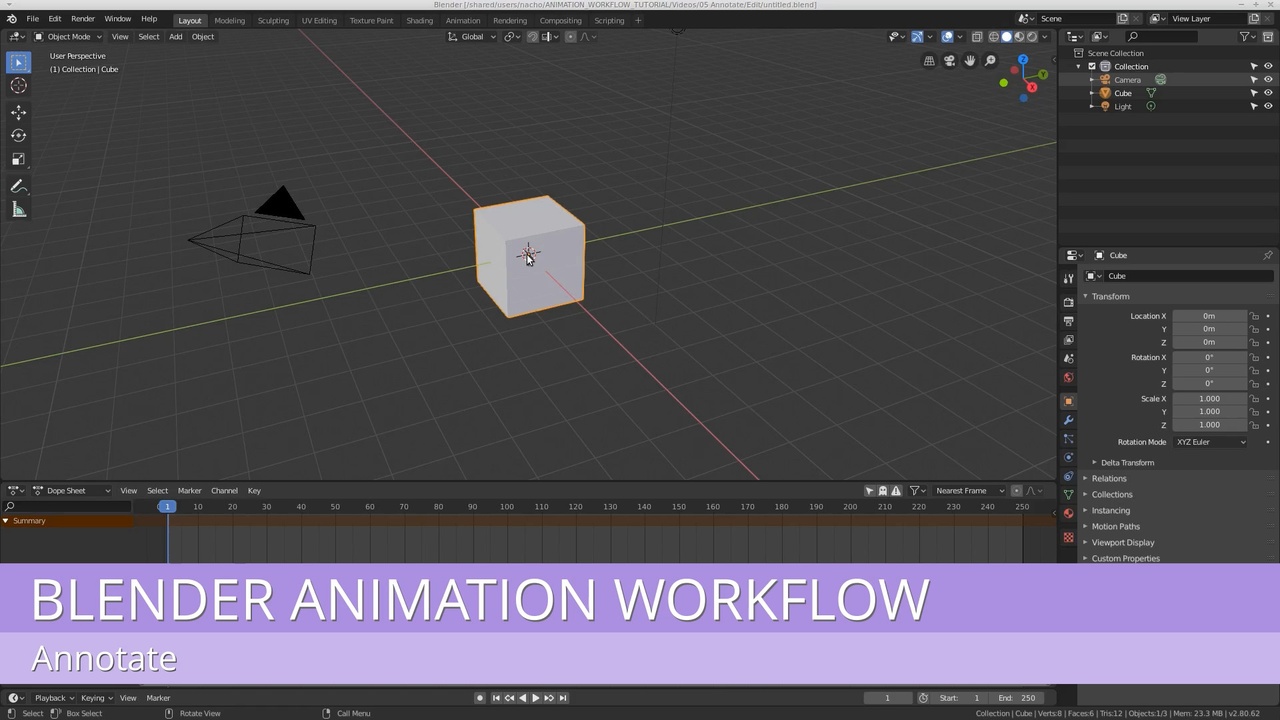This screenshot has height=720, width=1280.
Task: Open the Dope Sheet Channel menu
Action: pos(224,491)
